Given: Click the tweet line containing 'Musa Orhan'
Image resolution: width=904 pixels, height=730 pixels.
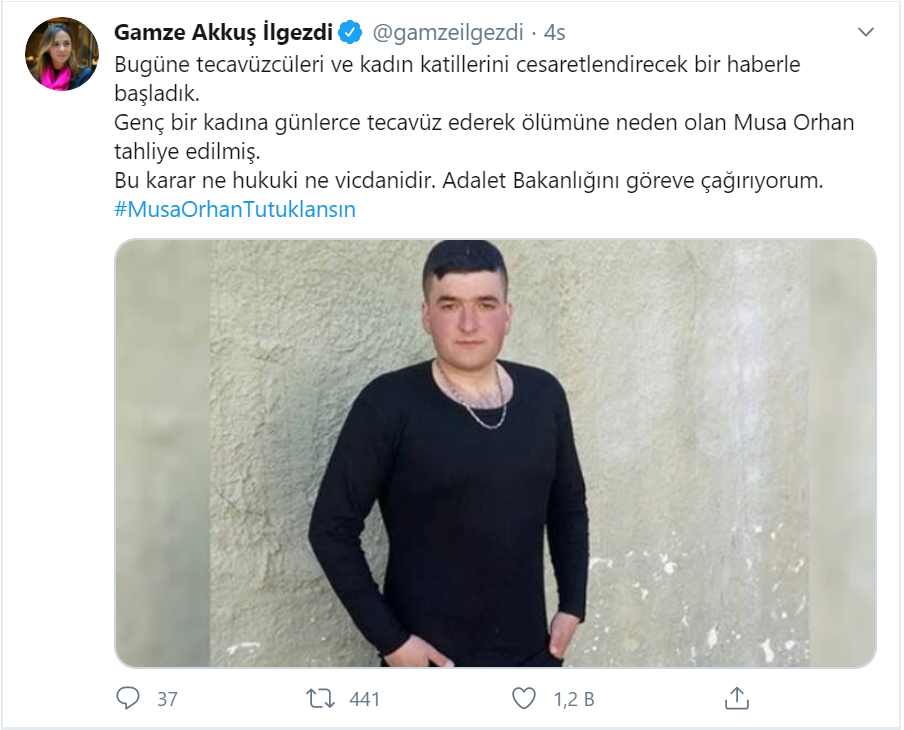Looking at the screenshot, I should coord(484,123).
